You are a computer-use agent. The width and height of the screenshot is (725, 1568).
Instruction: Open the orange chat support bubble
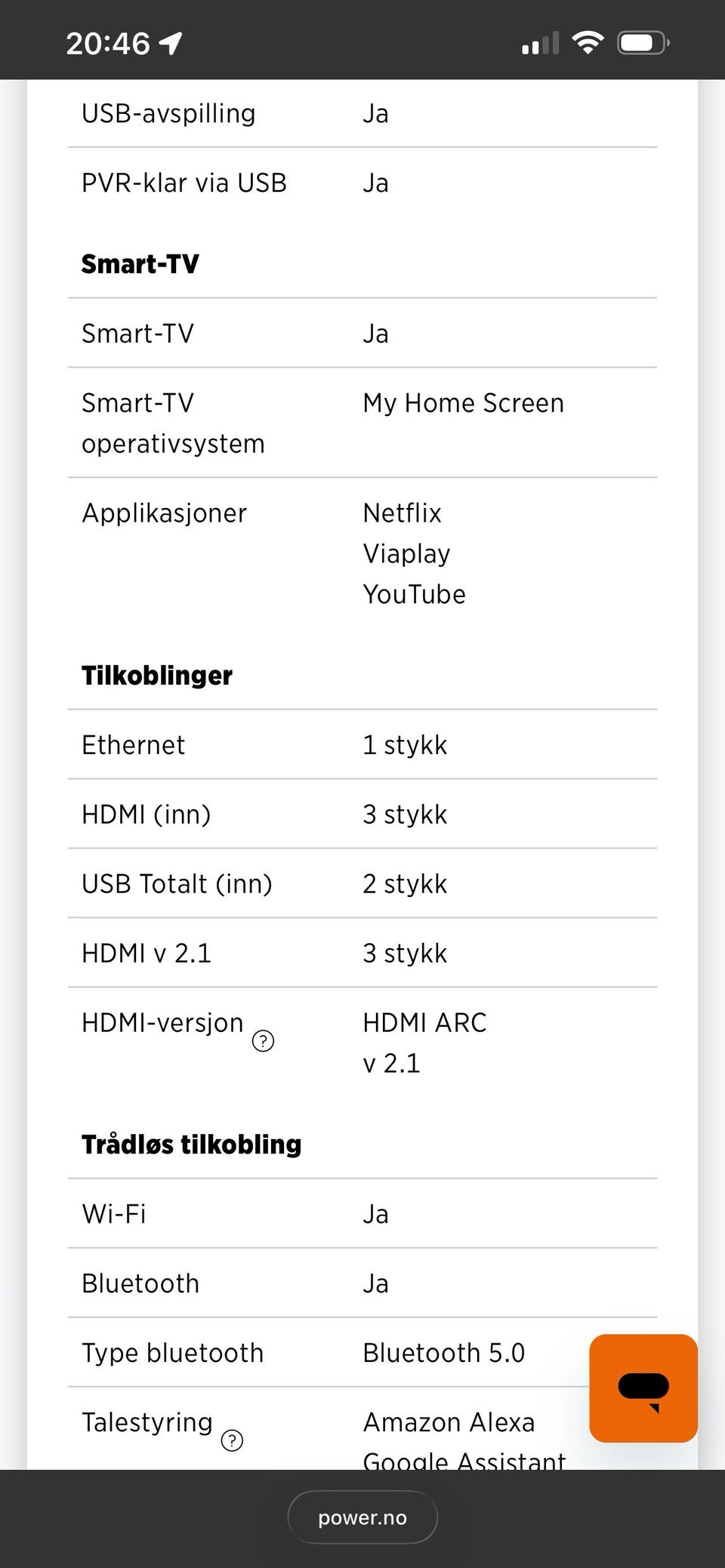click(643, 1388)
